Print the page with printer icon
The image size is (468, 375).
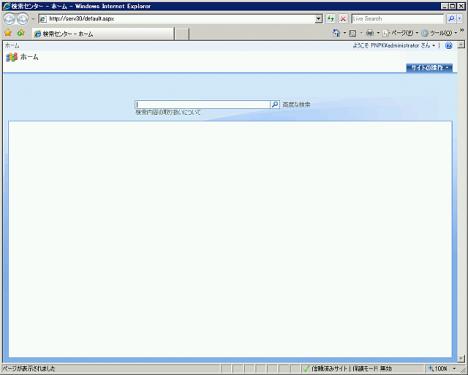tap(370, 33)
